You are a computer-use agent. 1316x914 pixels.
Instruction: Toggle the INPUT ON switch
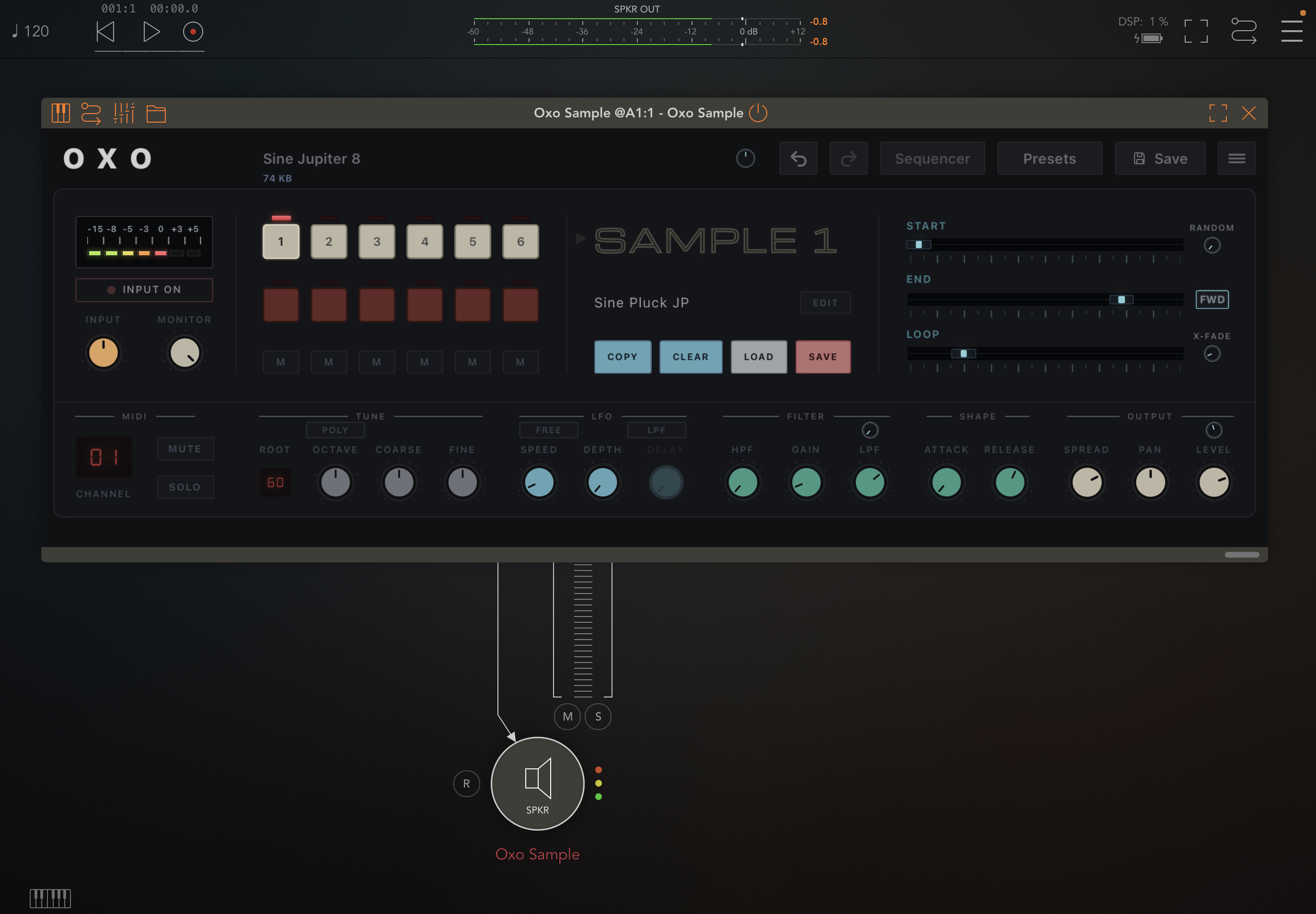point(144,290)
